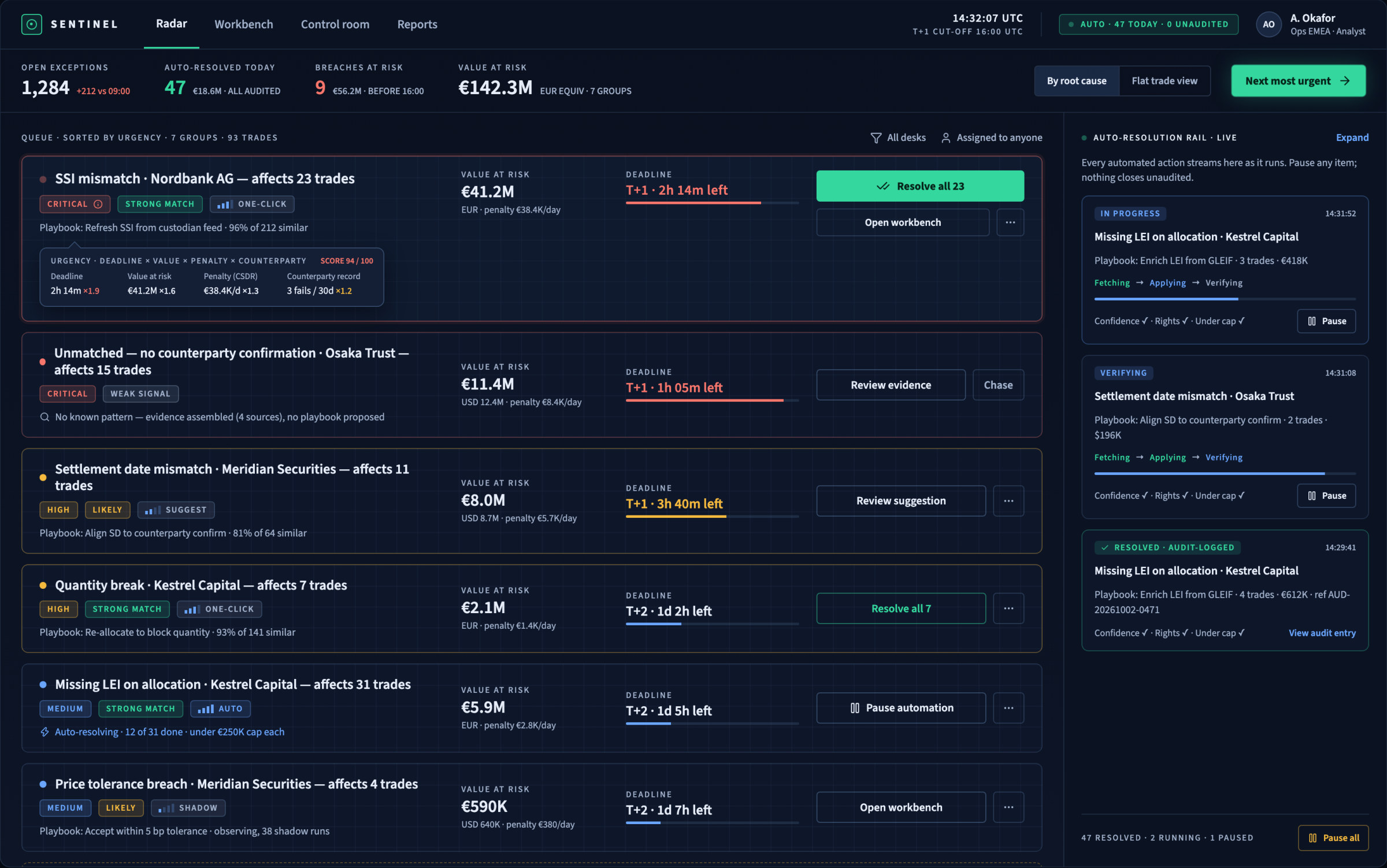Click the signal-bars icon in SHADOW badge
Viewport: 1387px width, 868px height.
click(166, 808)
